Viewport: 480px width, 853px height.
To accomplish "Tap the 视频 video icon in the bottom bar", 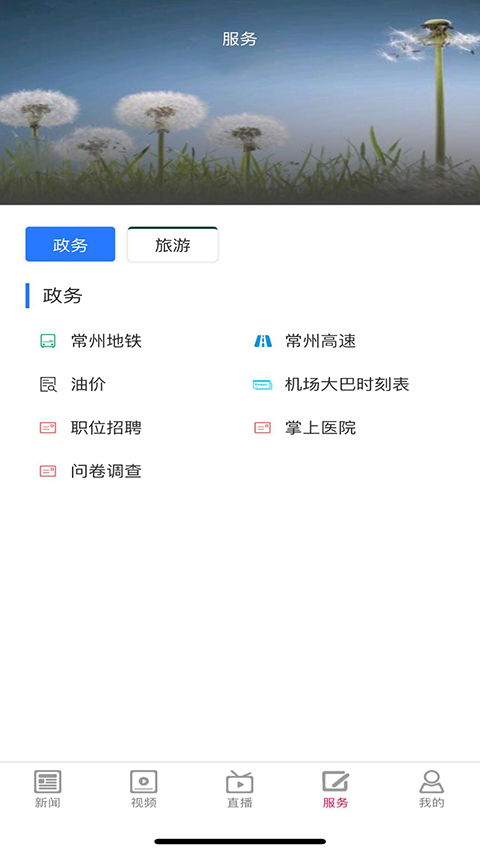I will [x=144, y=782].
